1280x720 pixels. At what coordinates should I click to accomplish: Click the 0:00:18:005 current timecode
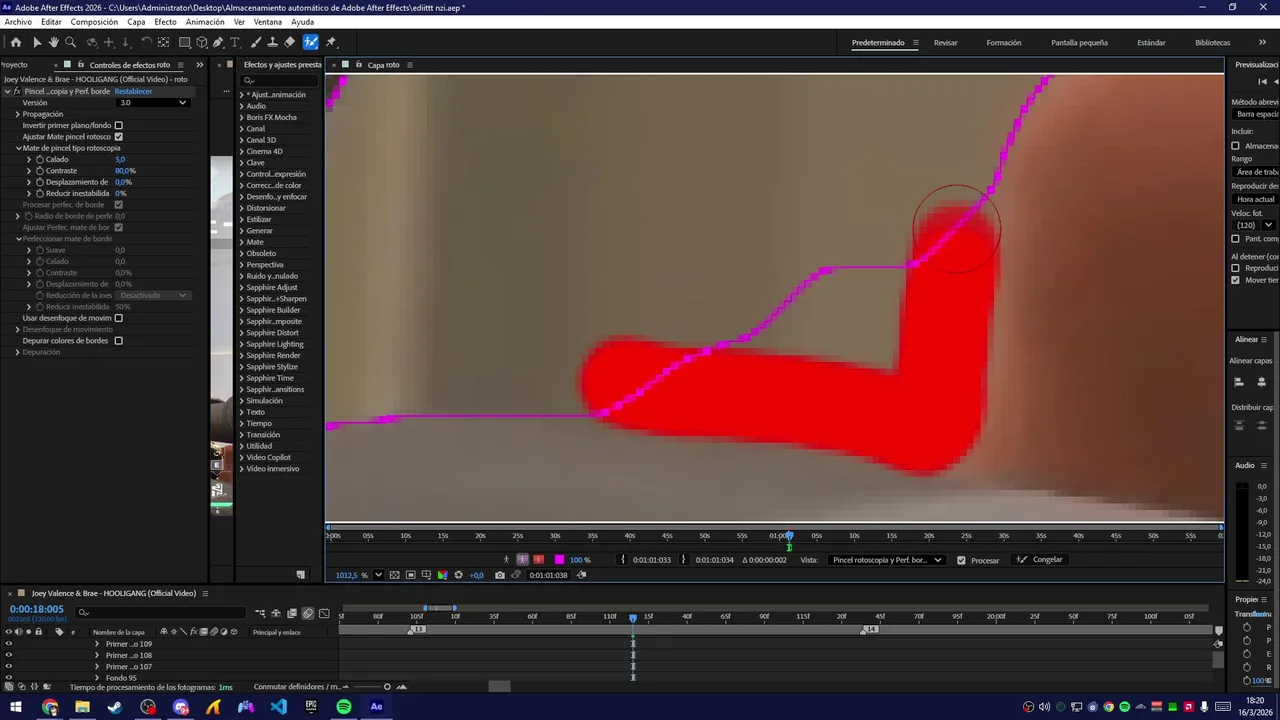[x=37, y=609]
